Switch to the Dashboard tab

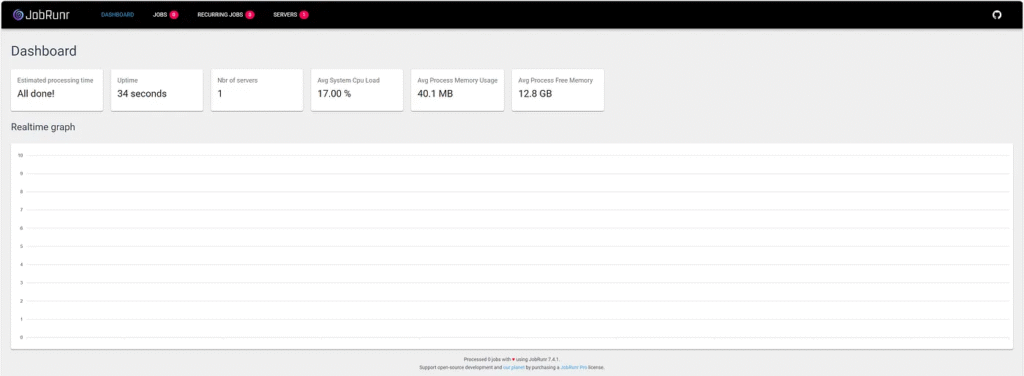tap(118, 14)
